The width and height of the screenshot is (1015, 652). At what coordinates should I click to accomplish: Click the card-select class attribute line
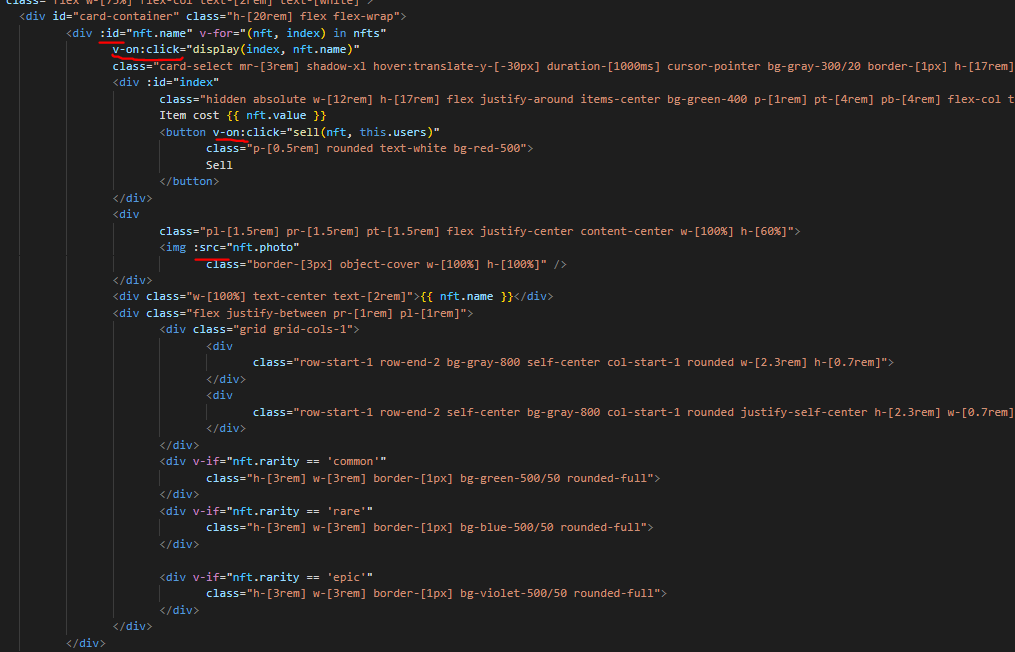coord(563,66)
